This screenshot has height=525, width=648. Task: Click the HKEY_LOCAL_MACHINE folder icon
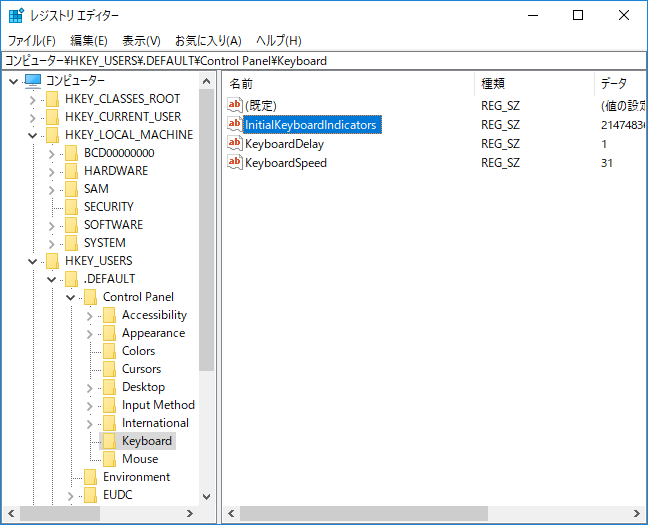point(52,135)
